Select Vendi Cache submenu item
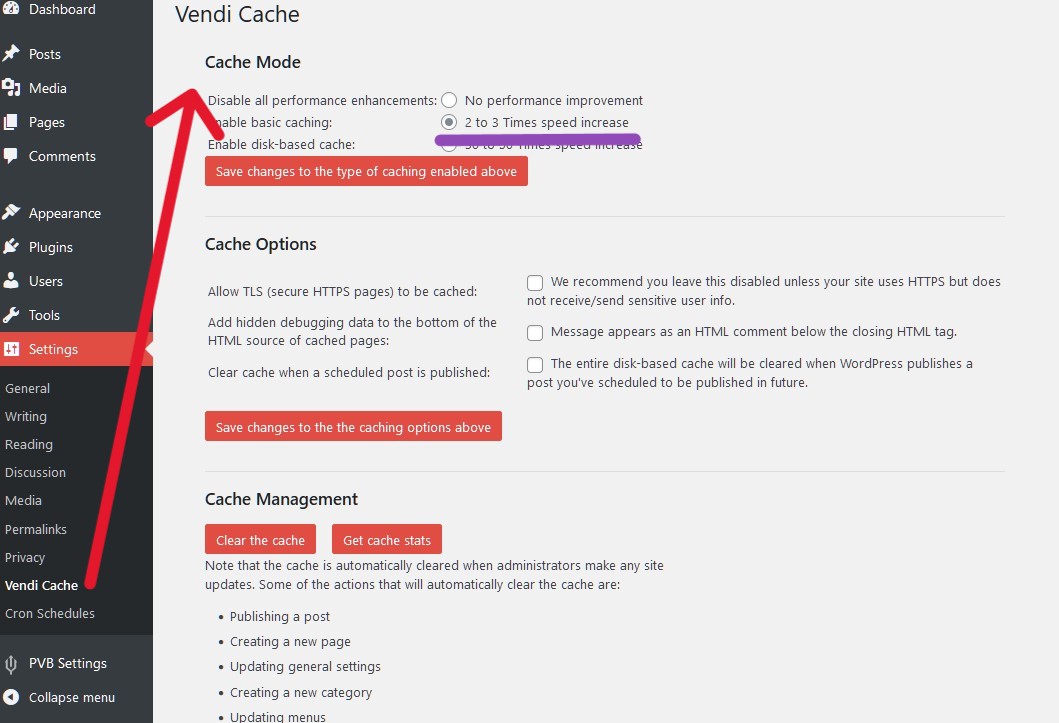This screenshot has height=723, width=1059. (41, 585)
